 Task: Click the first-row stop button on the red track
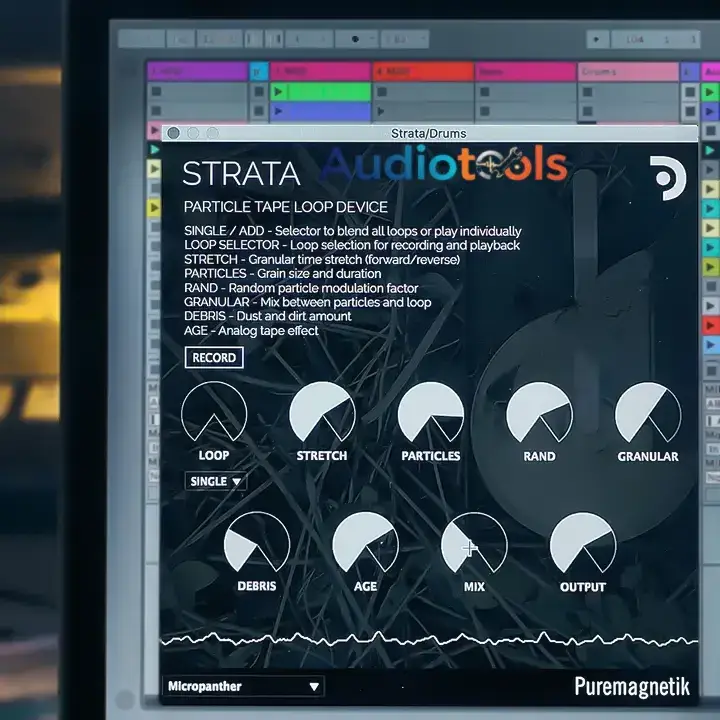click(382, 92)
